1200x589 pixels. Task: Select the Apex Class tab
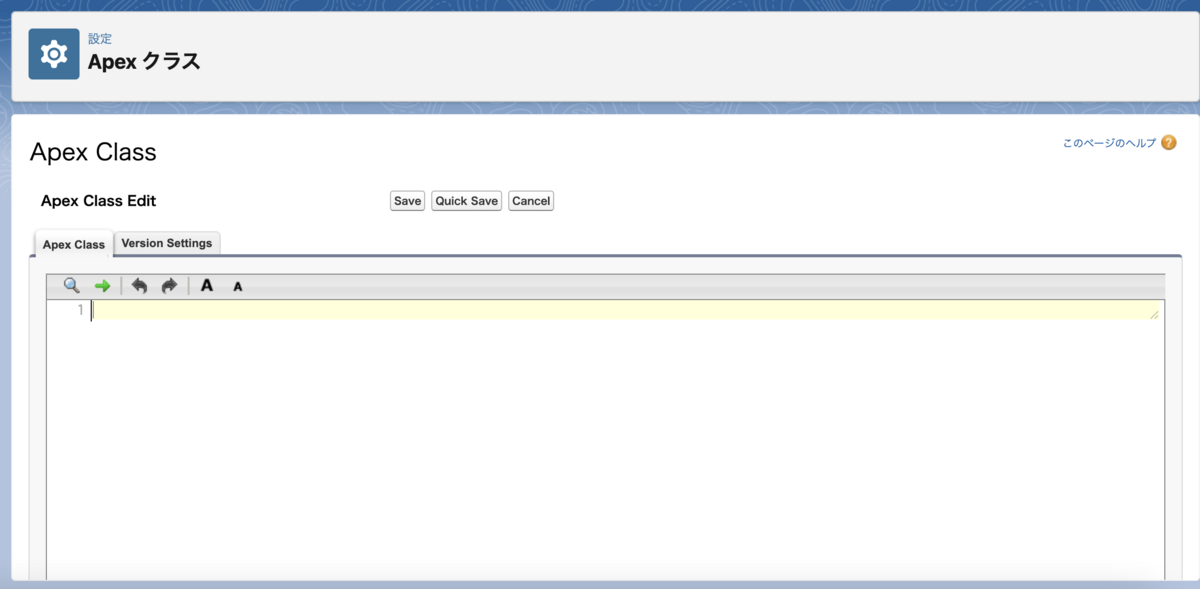[x=72, y=243]
